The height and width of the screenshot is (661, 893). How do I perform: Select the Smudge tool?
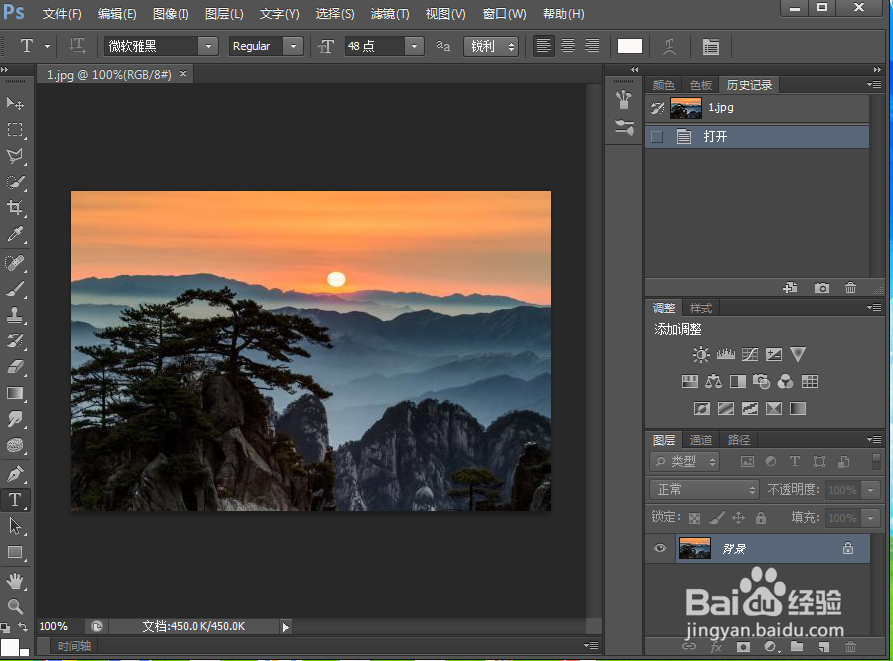click(15, 420)
